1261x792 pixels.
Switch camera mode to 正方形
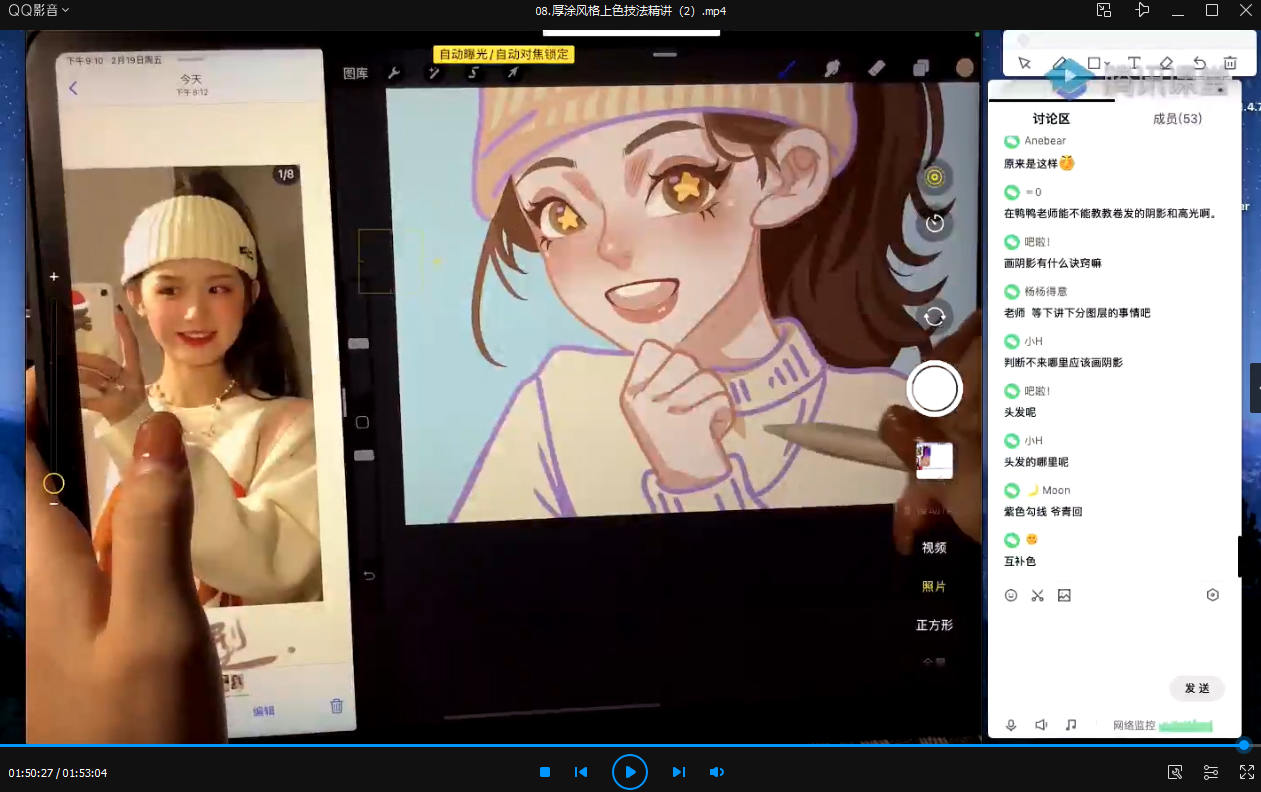pyautogui.click(x=934, y=625)
